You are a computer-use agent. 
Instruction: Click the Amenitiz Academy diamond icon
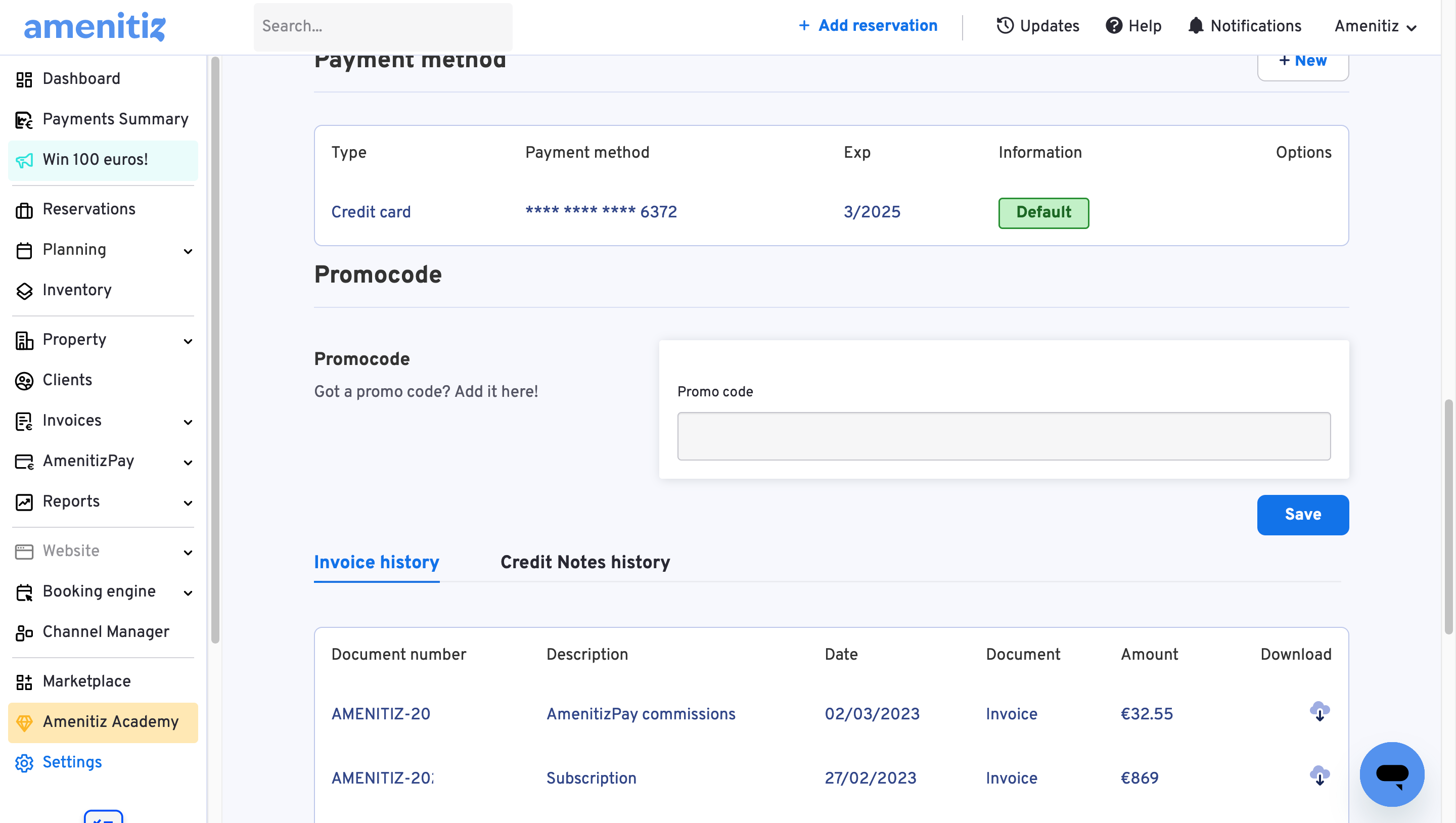(x=24, y=722)
